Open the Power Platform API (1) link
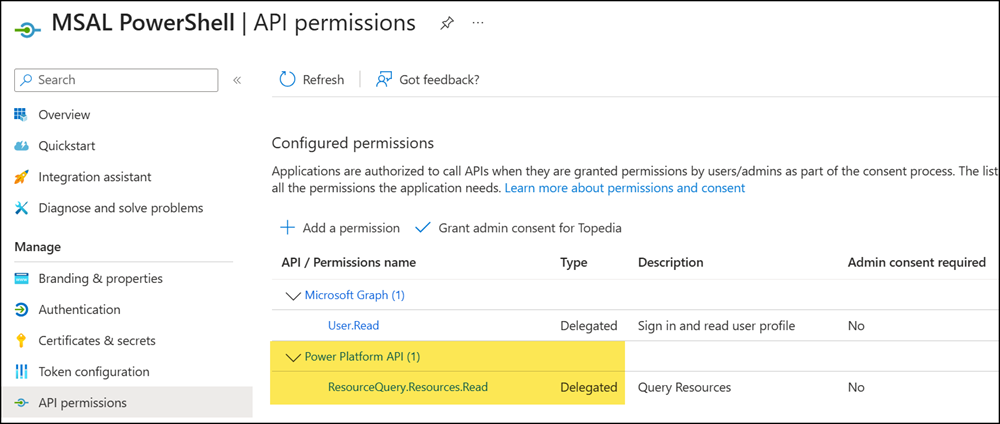 (x=362, y=357)
